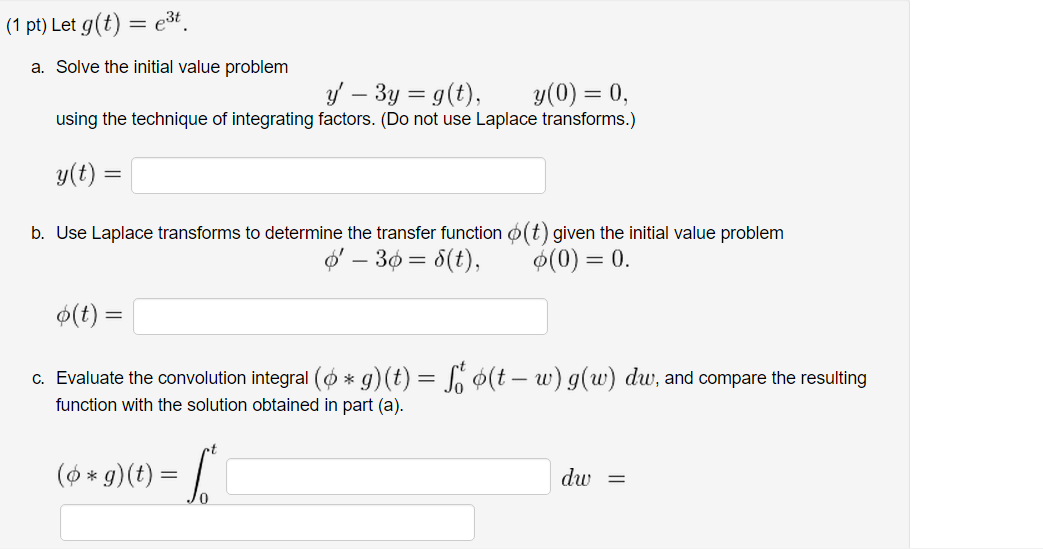The height and width of the screenshot is (549, 1043).
Task: Click the large integral sign from 0 to t
Action: click(x=202, y=475)
